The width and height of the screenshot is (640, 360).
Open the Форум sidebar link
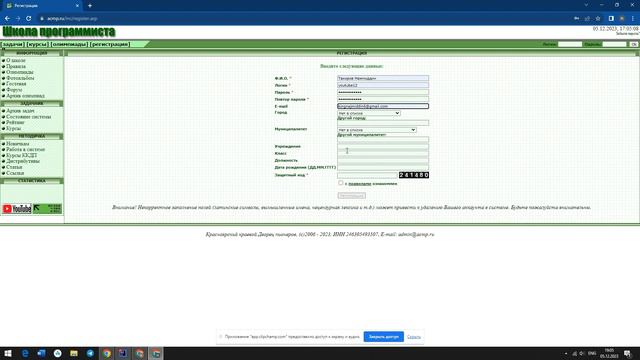14,90
